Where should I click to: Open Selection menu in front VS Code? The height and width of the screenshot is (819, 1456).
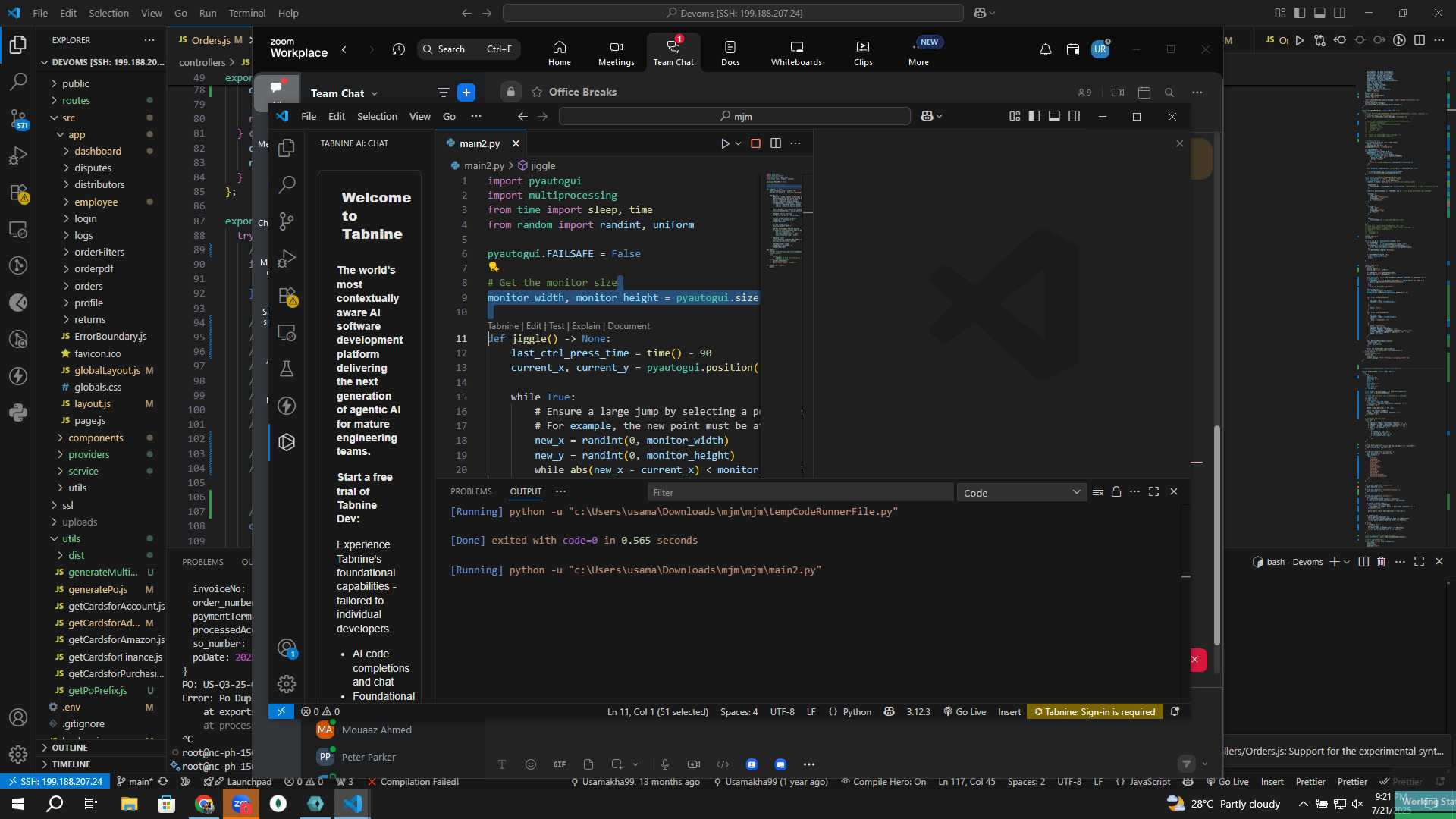[x=377, y=116]
